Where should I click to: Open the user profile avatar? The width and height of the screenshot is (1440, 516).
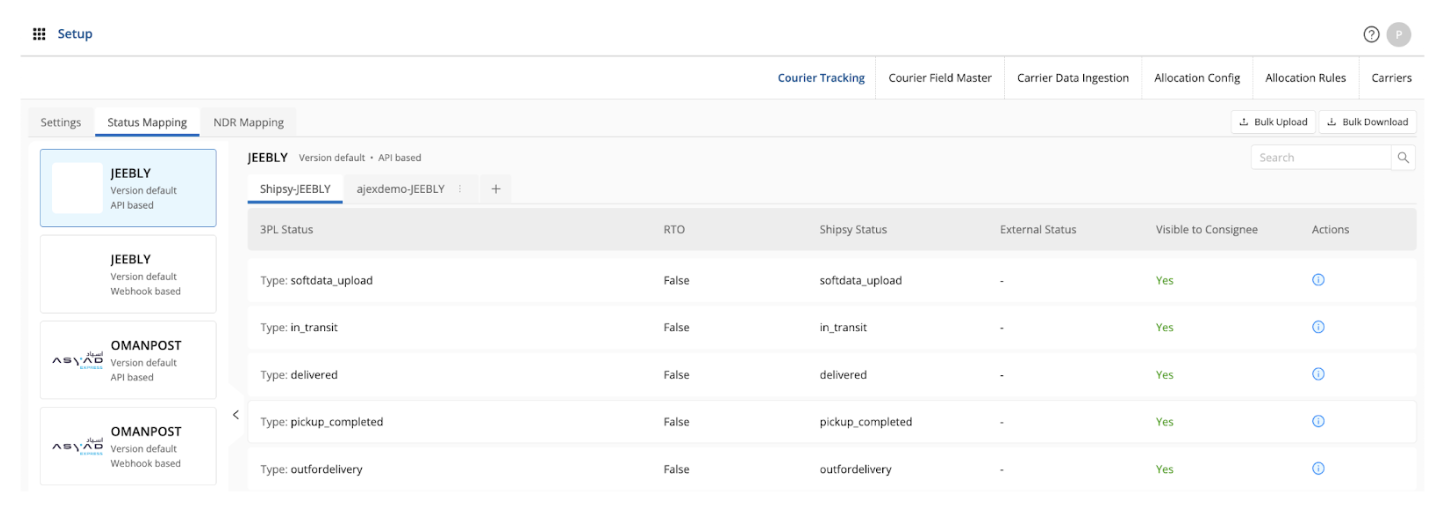pyautogui.click(x=1399, y=34)
